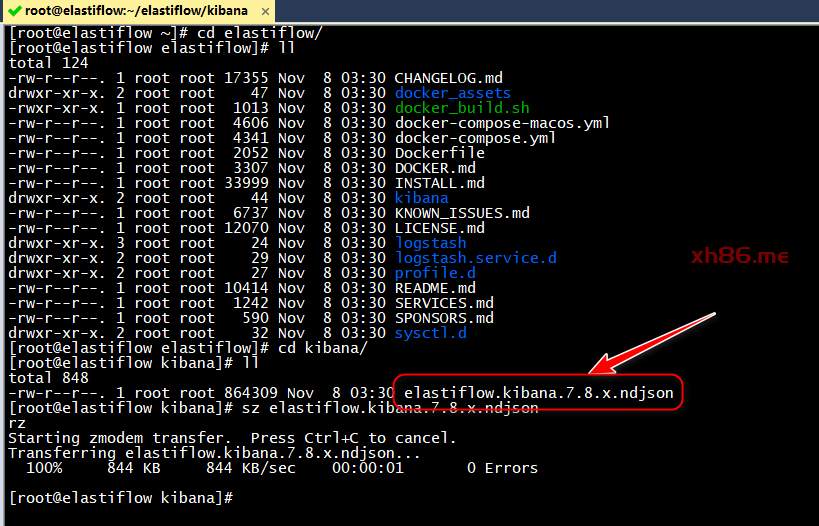The height and width of the screenshot is (526, 819).
Task: Place cursor at the last kibana prompt
Action: click(238, 498)
